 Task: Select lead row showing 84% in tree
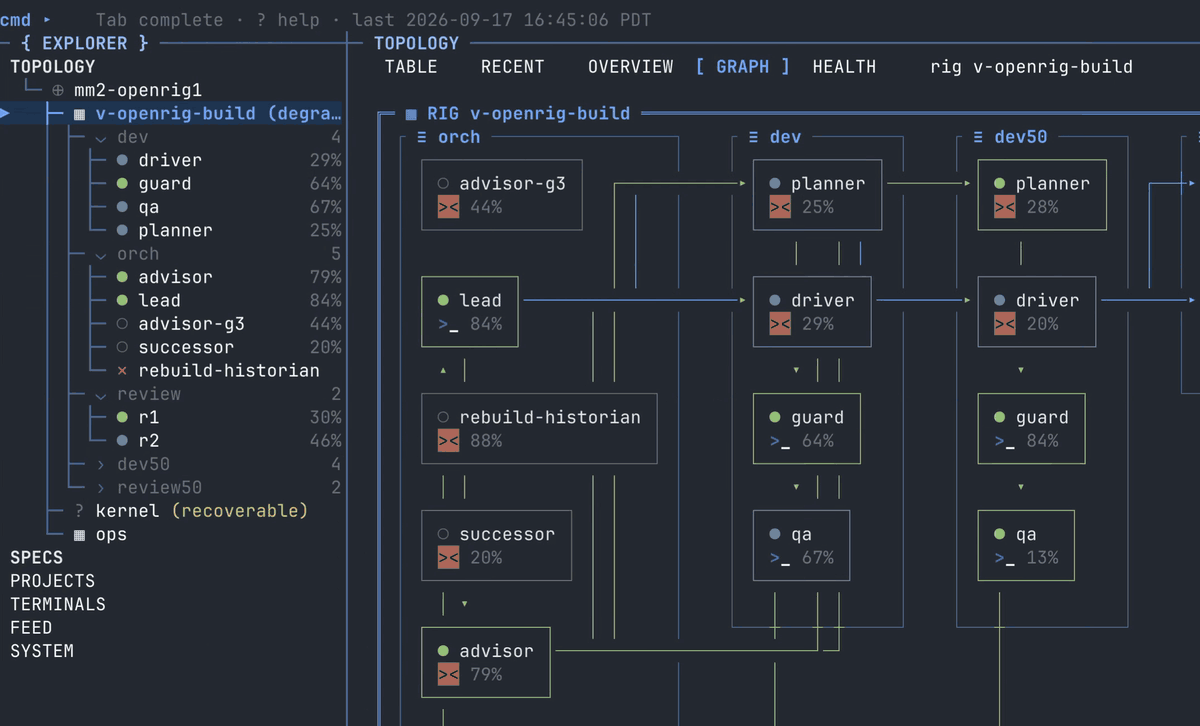(x=229, y=301)
